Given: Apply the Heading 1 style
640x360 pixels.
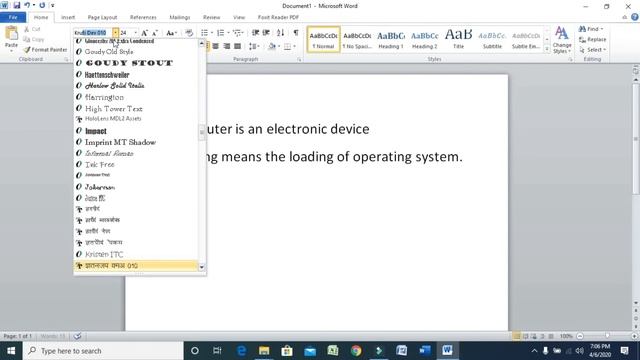Looking at the screenshot, I should tap(391, 40).
